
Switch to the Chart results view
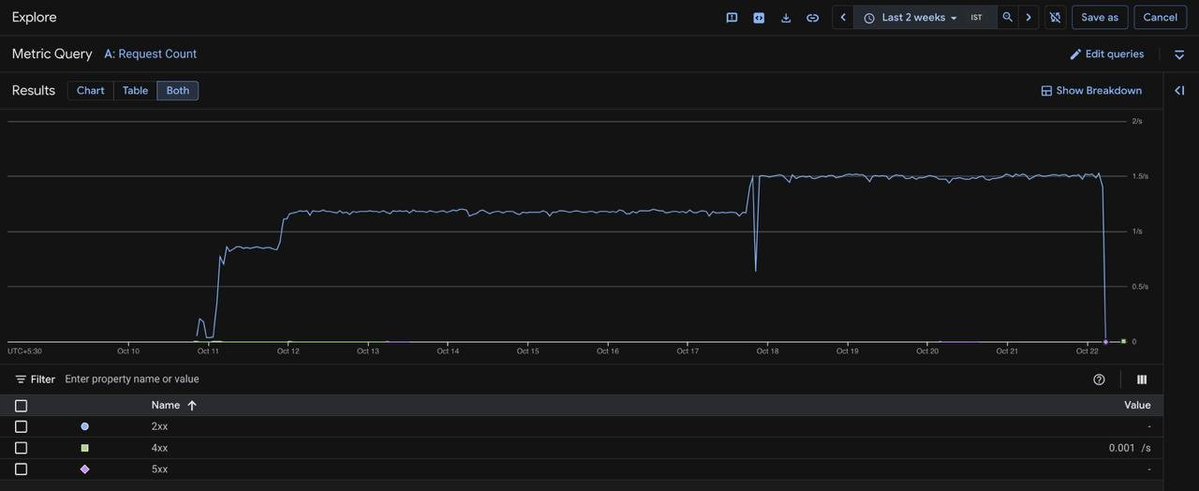click(90, 91)
